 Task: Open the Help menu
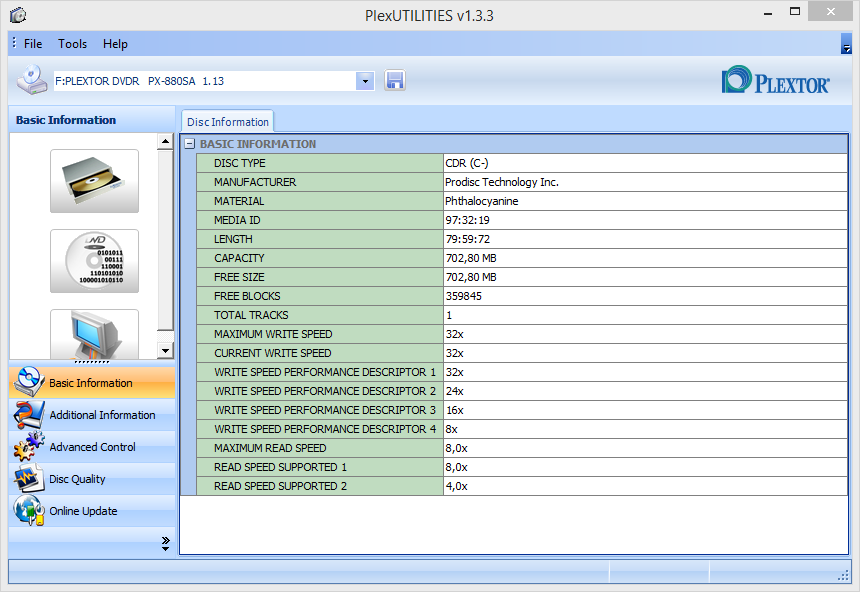pos(115,44)
